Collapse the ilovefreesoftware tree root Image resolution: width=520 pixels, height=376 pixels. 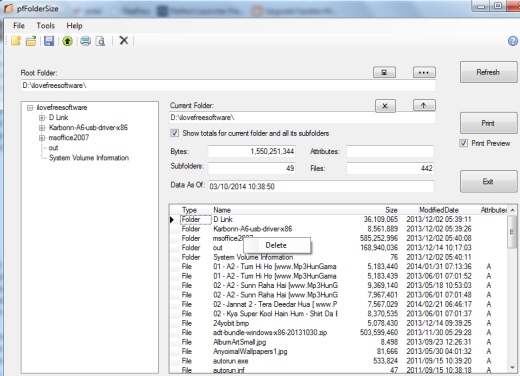(30, 108)
